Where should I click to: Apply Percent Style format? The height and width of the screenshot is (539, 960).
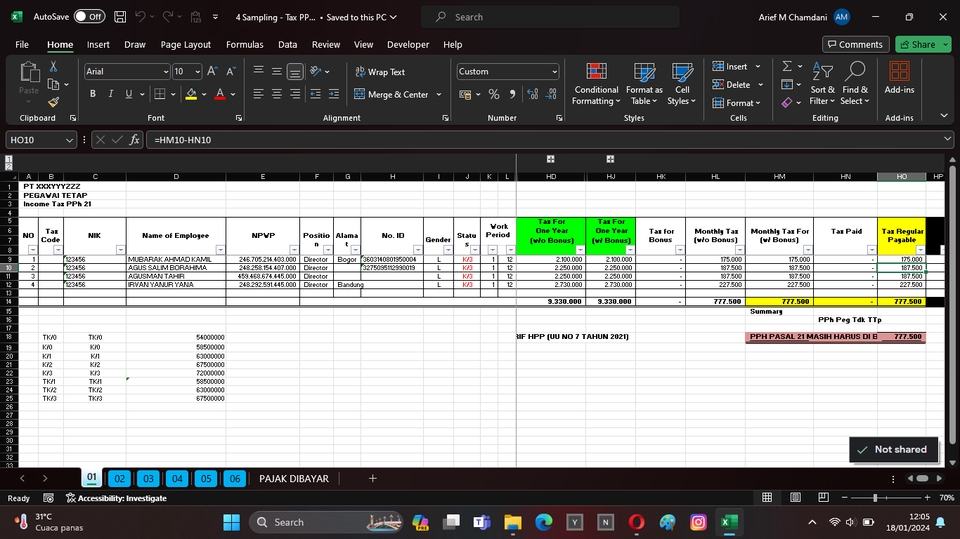point(494,94)
